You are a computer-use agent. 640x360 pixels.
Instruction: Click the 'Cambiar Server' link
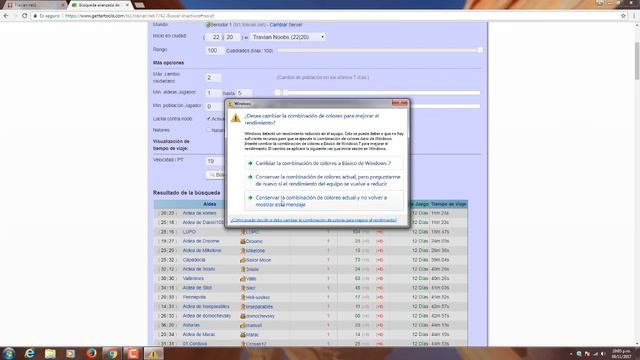pyautogui.click(x=286, y=25)
